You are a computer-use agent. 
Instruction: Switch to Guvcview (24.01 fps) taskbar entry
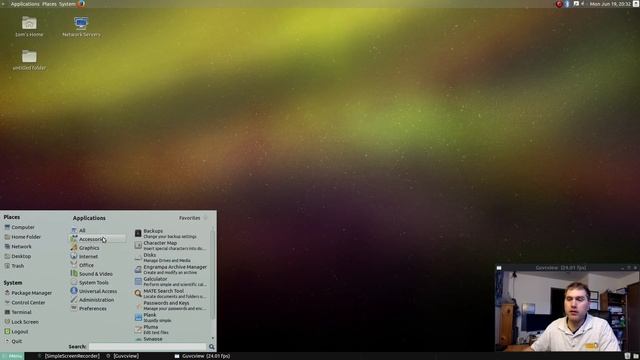(x=202, y=356)
